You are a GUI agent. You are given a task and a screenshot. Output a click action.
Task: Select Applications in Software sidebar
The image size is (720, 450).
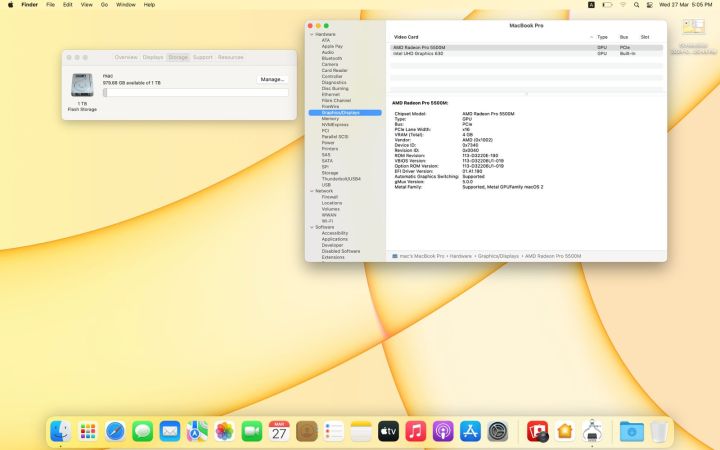(334, 239)
